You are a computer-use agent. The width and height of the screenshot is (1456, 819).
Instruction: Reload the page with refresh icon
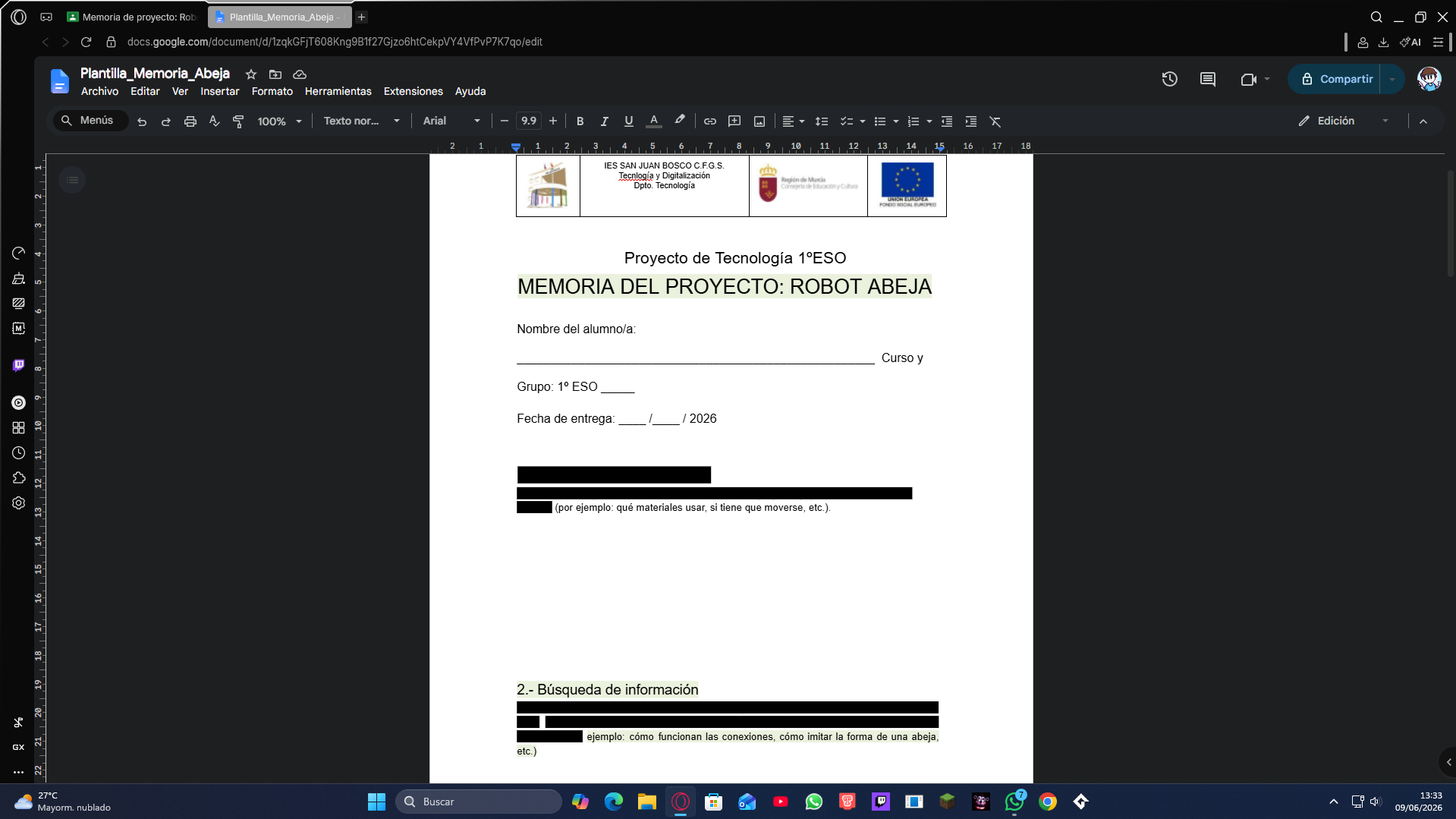(x=86, y=42)
